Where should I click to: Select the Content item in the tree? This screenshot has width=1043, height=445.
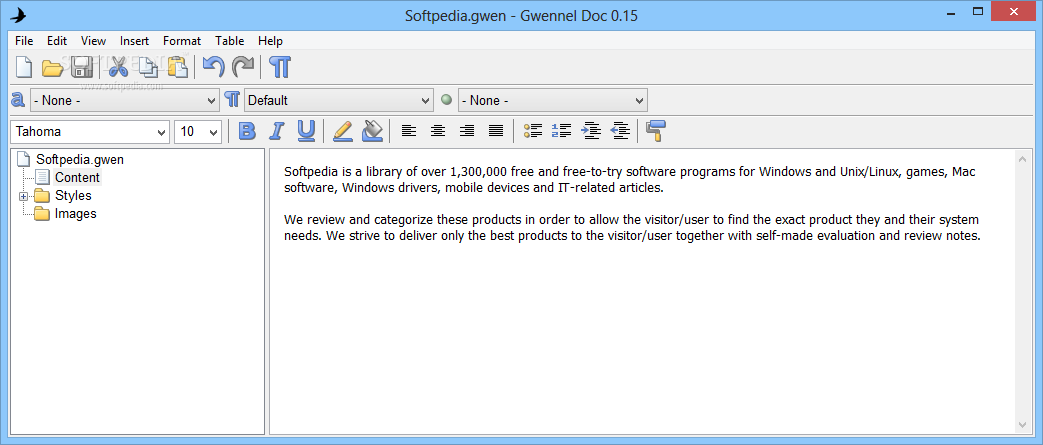tap(77, 178)
